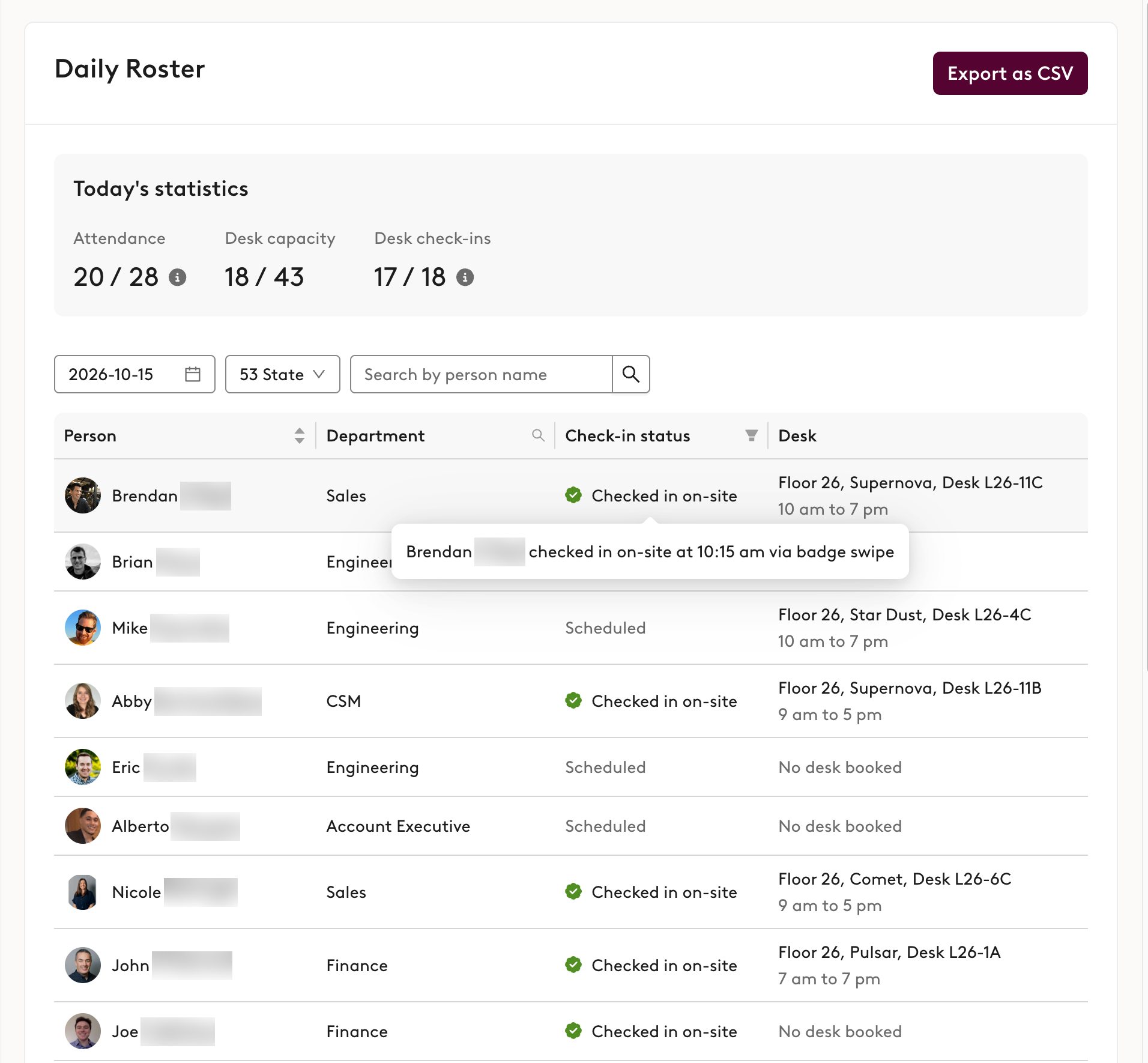Click Brendan's avatar photo
The width and height of the screenshot is (1148, 1063).
click(x=83, y=495)
